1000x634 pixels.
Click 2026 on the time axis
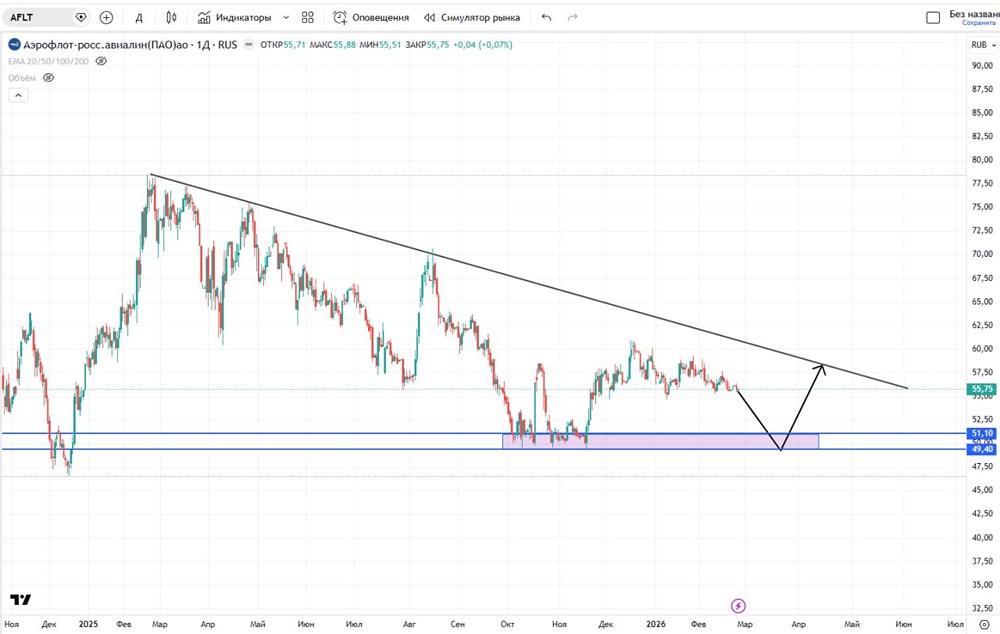[x=656, y=624]
